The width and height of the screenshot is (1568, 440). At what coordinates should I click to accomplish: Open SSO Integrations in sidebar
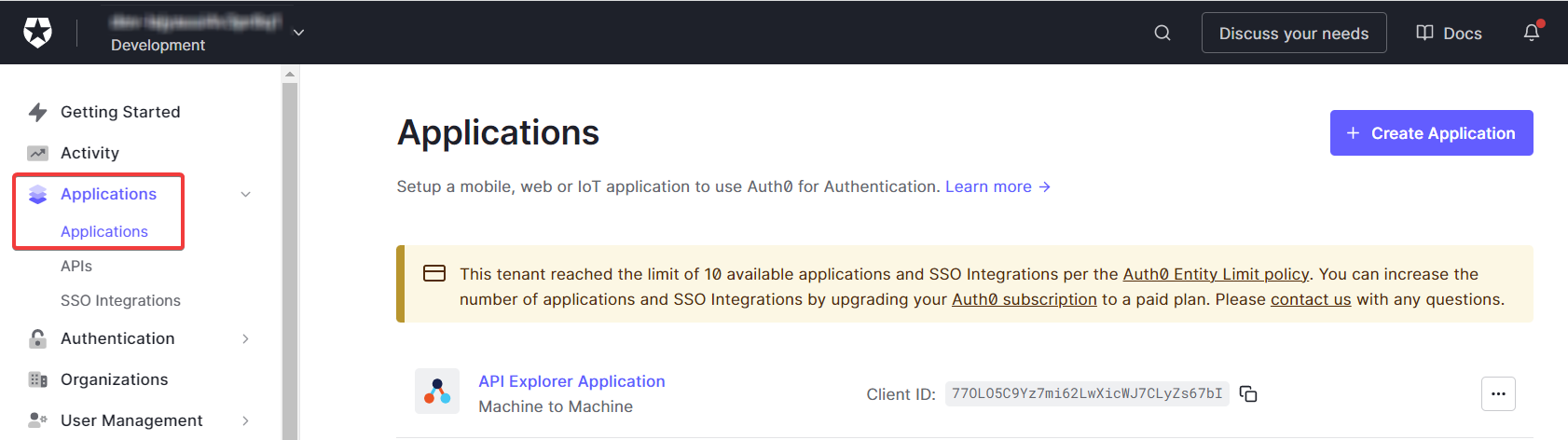pos(120,300)
